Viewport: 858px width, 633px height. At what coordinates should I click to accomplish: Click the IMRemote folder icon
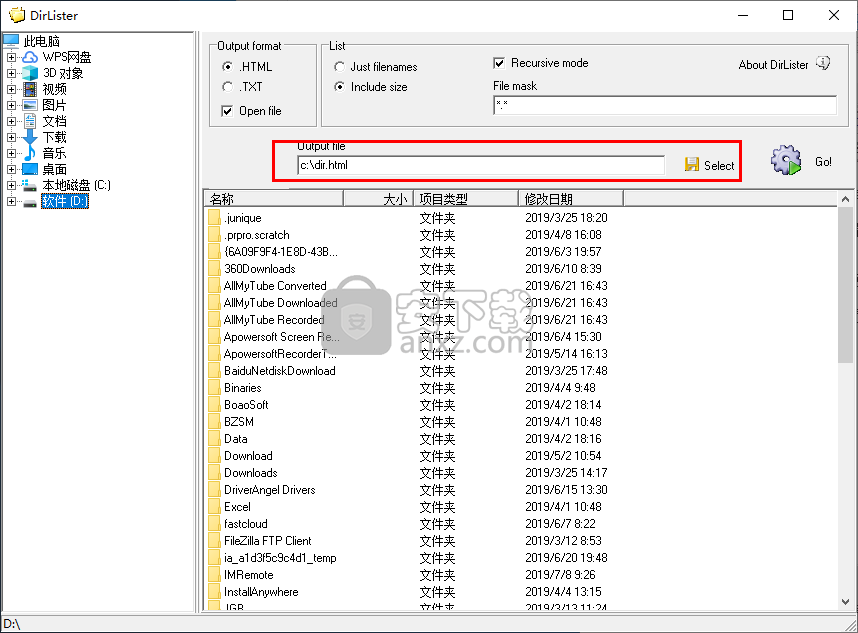[x=214, y=575]
